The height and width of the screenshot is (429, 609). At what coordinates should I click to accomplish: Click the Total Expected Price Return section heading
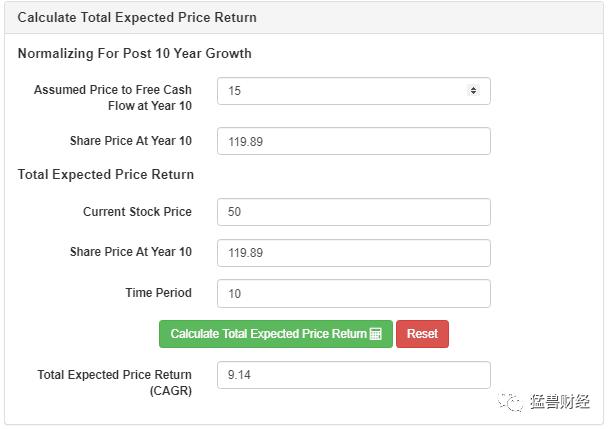(106, 175)
